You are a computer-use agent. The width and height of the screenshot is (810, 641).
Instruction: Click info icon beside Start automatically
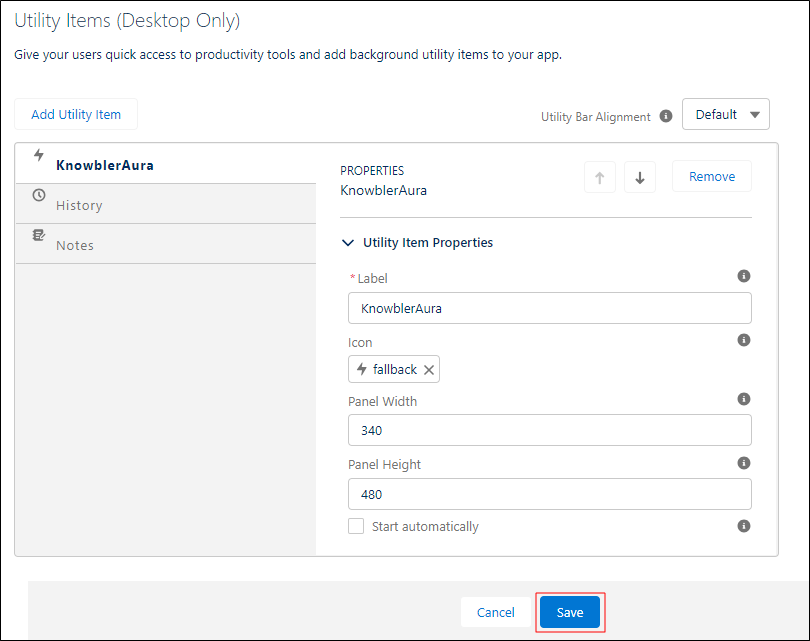743,526
